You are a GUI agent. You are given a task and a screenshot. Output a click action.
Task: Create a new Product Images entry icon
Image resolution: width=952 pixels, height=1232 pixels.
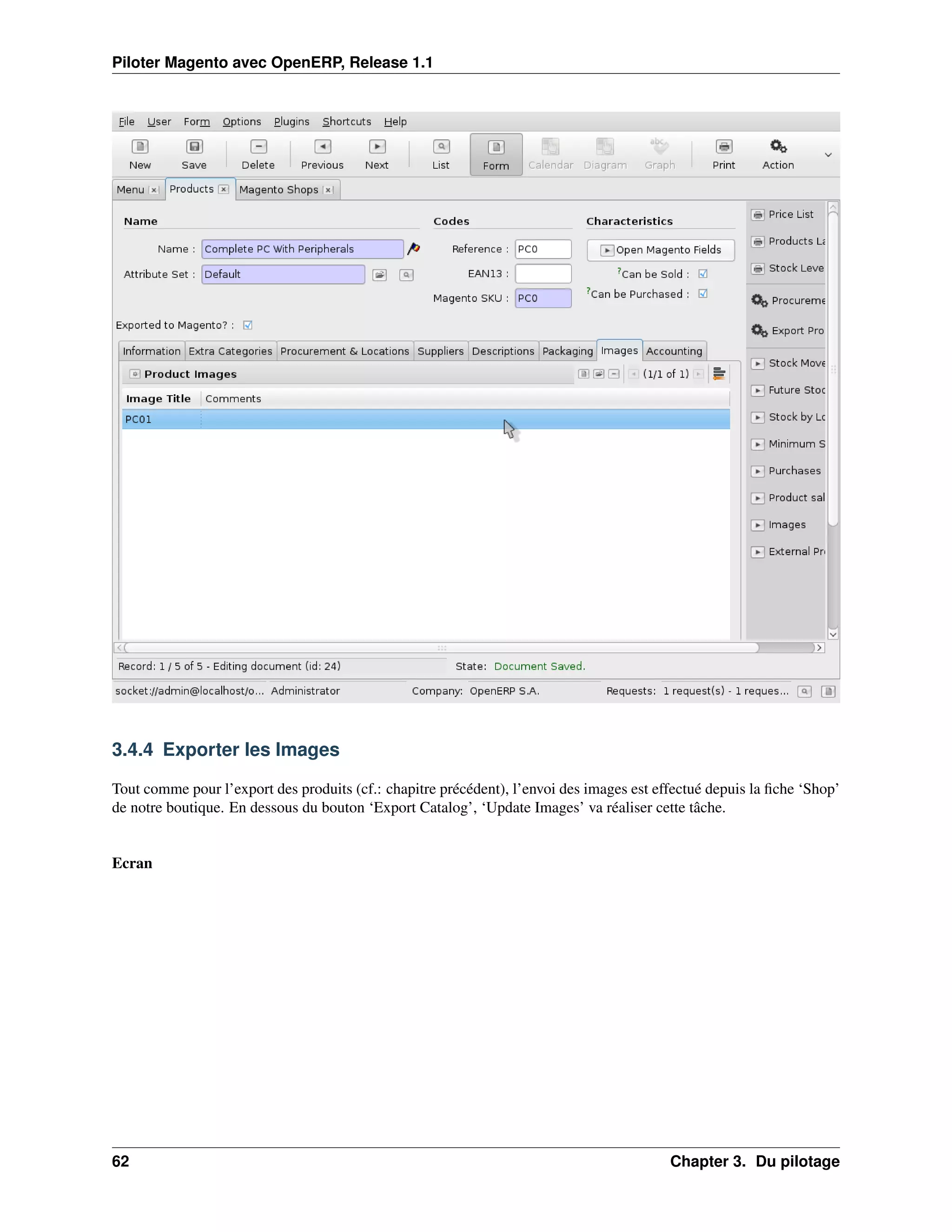click(584, 373)
